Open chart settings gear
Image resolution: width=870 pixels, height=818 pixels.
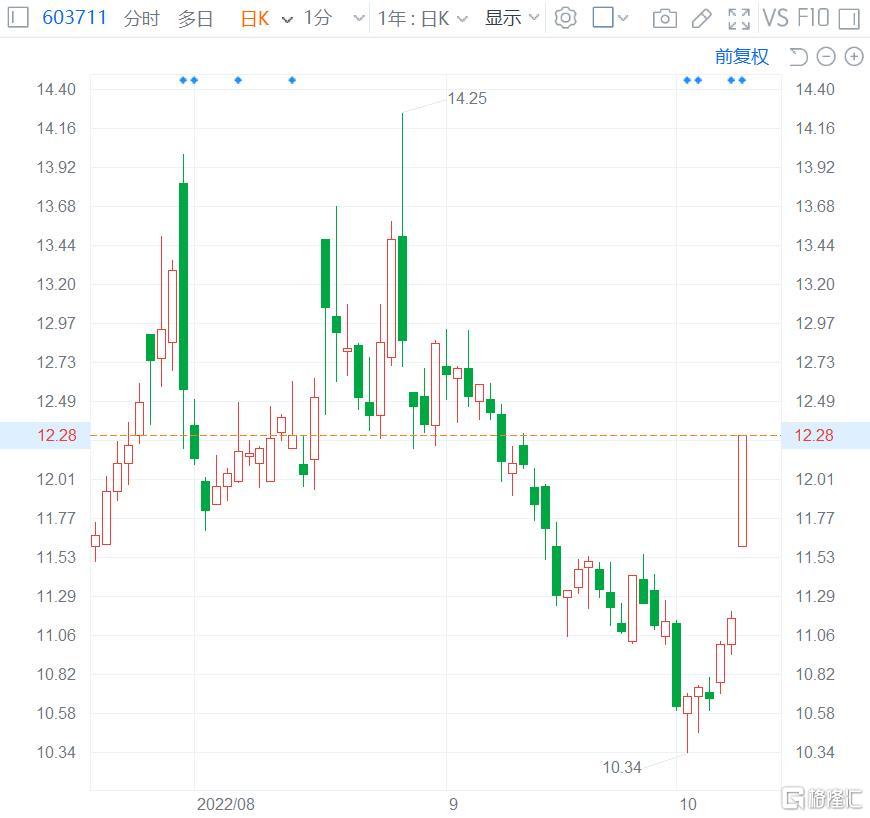click(565, 18)
